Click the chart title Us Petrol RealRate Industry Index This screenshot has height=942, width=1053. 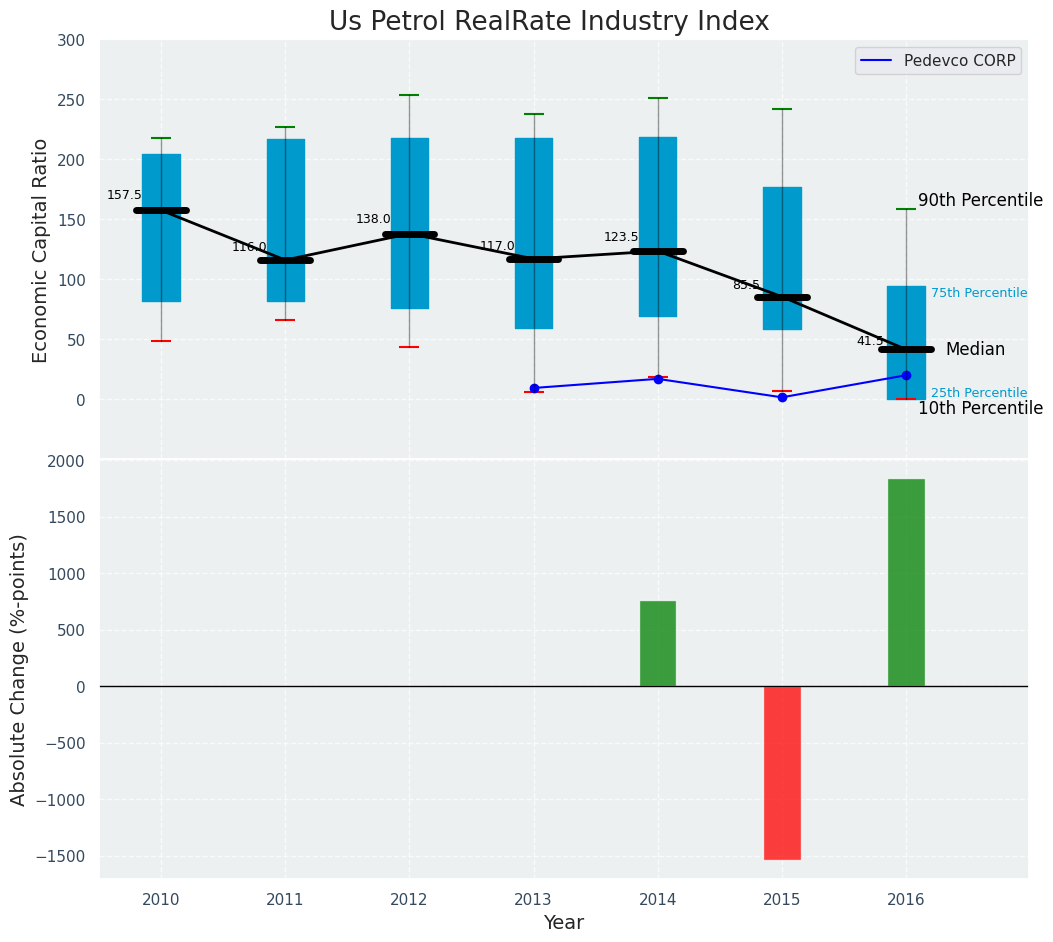click(549, 22)
